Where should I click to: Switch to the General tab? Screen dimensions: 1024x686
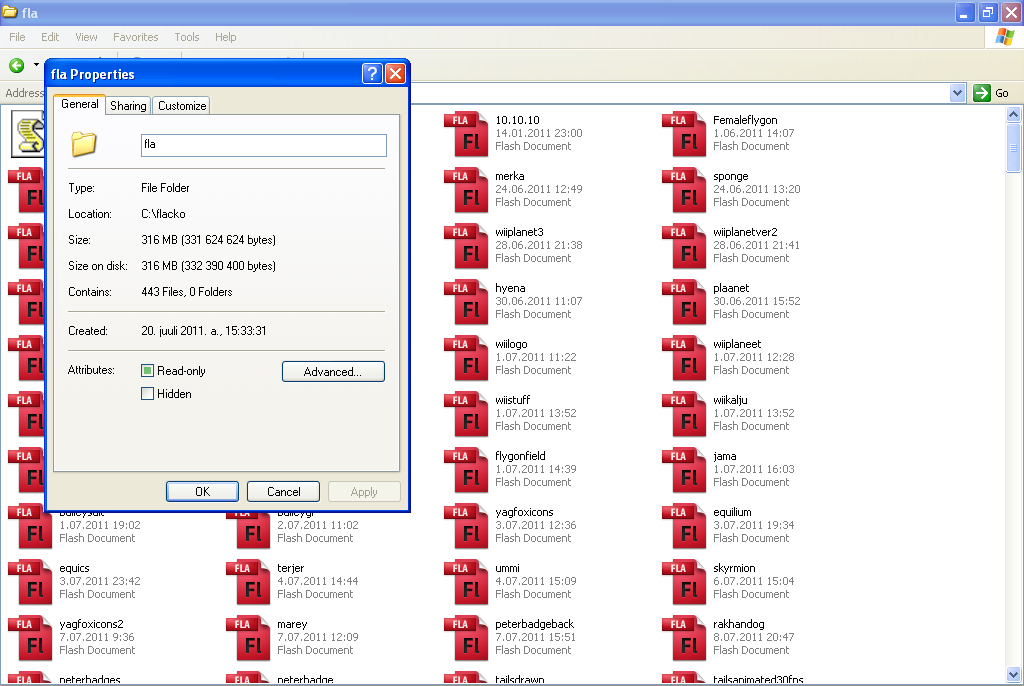[x=80, y=105]
